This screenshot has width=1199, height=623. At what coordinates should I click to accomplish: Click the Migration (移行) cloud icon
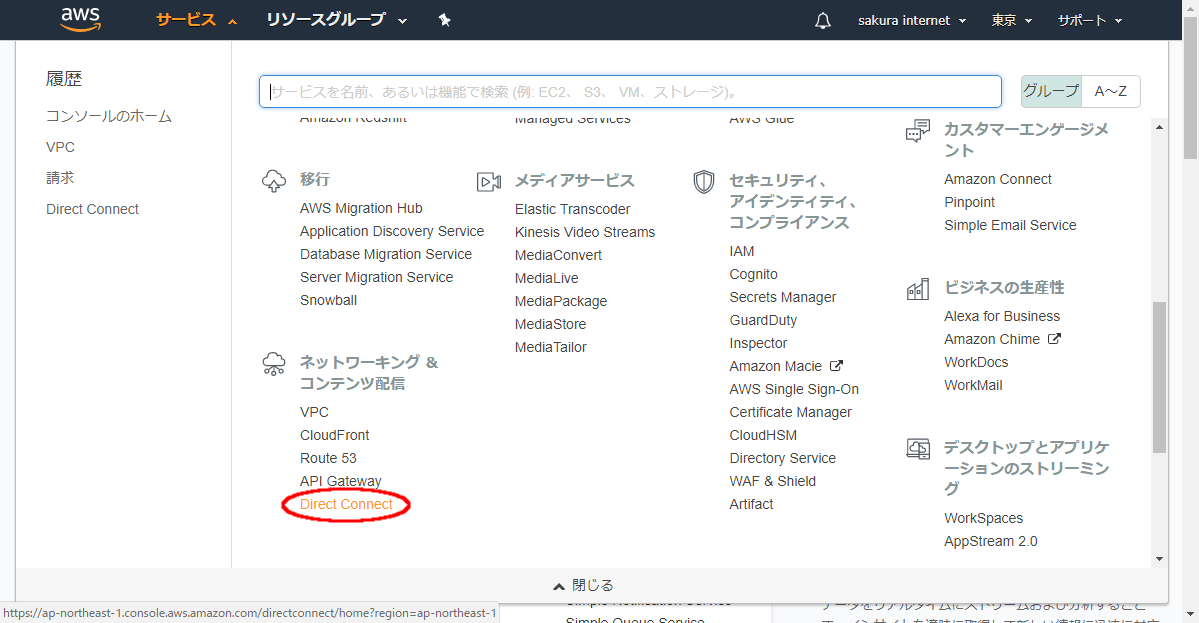click(273, 181)
